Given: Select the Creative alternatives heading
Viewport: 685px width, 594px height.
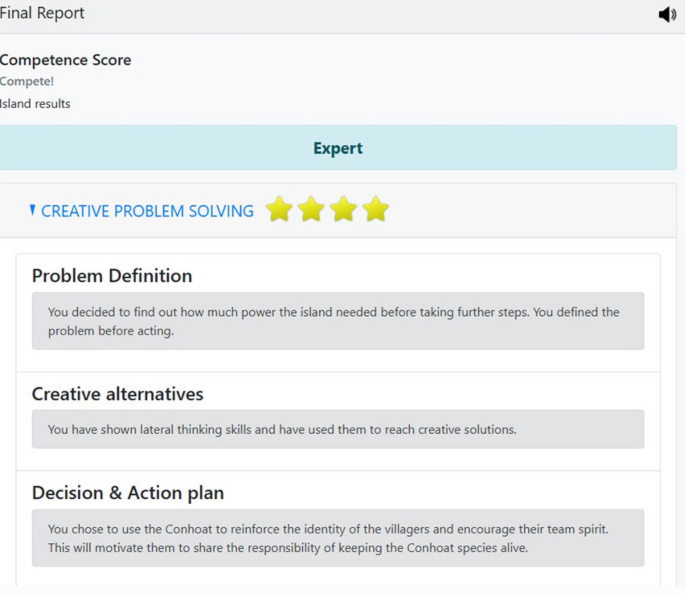Looking at the screenshot, I should 117,394.
